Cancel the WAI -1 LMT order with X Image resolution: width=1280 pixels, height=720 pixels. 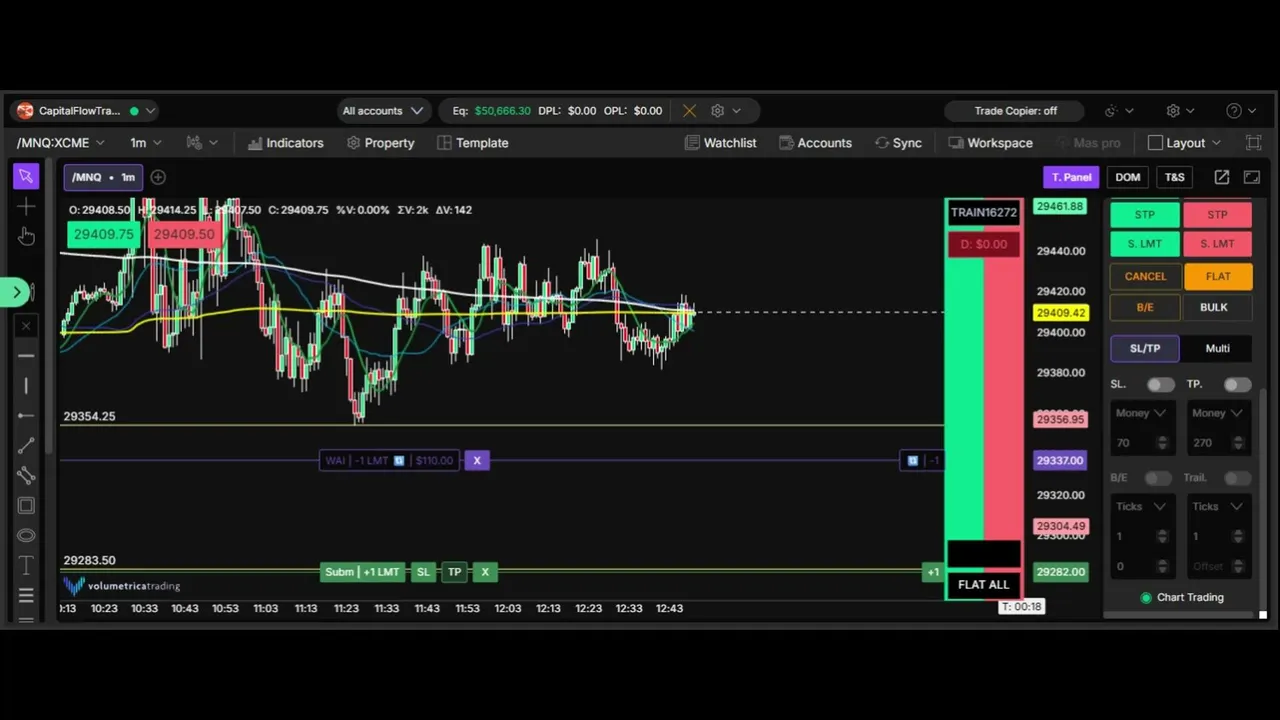[477, 460]
